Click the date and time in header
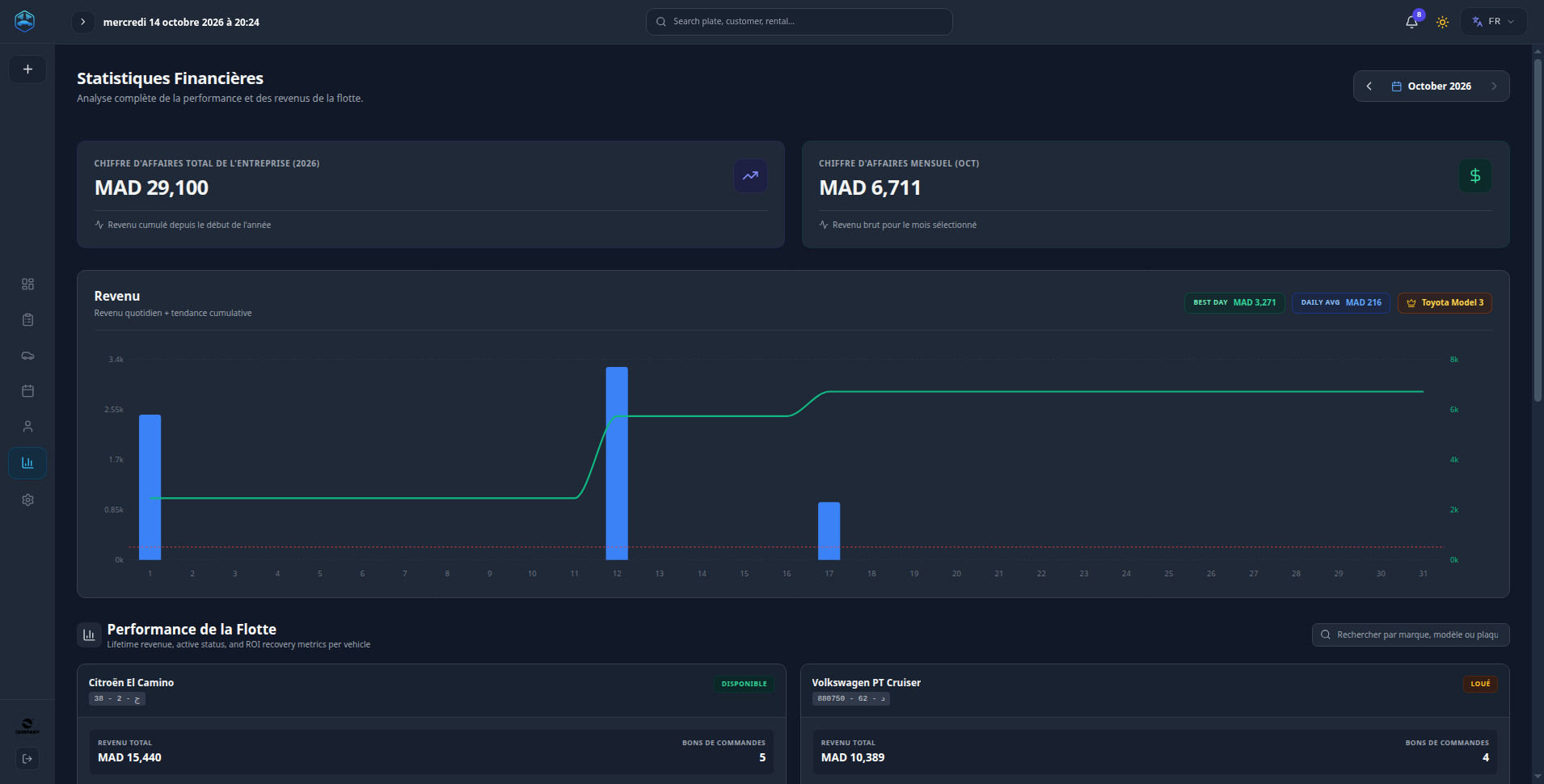 (181, 23)
